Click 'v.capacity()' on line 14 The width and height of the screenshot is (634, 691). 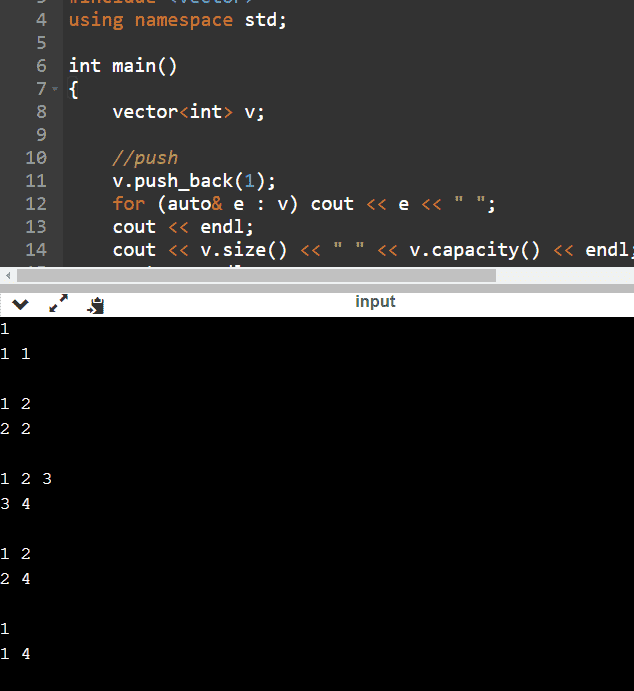pos(475,250)
